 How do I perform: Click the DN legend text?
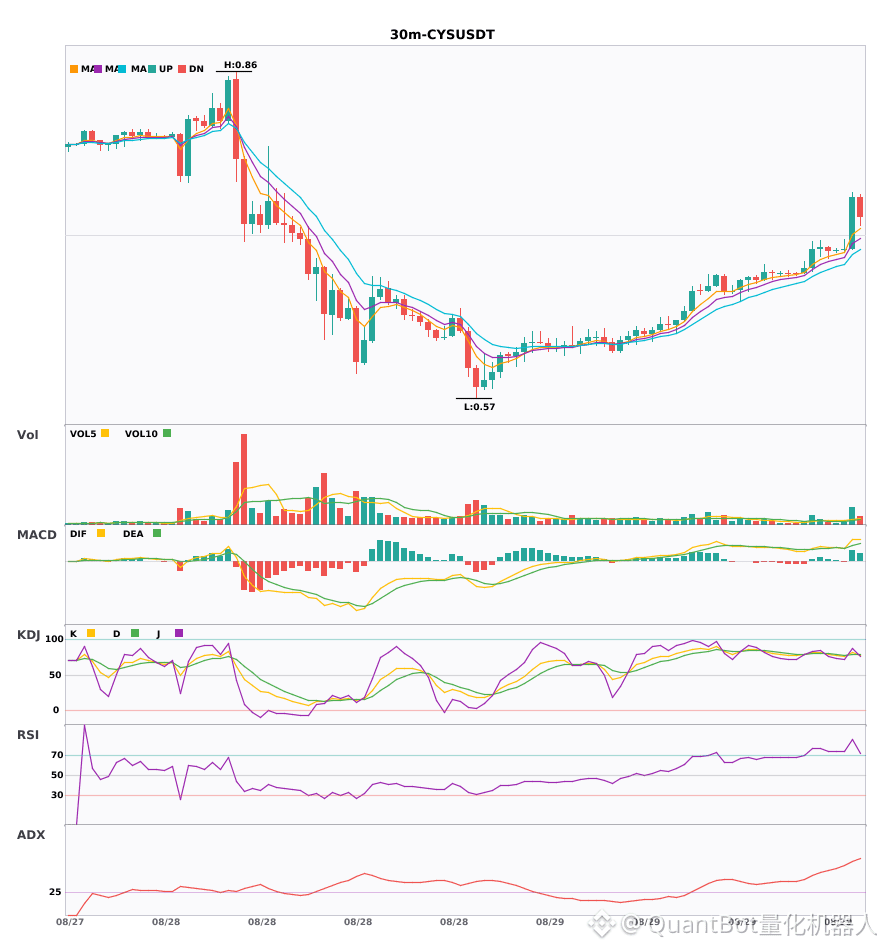[x=196, y=69]
